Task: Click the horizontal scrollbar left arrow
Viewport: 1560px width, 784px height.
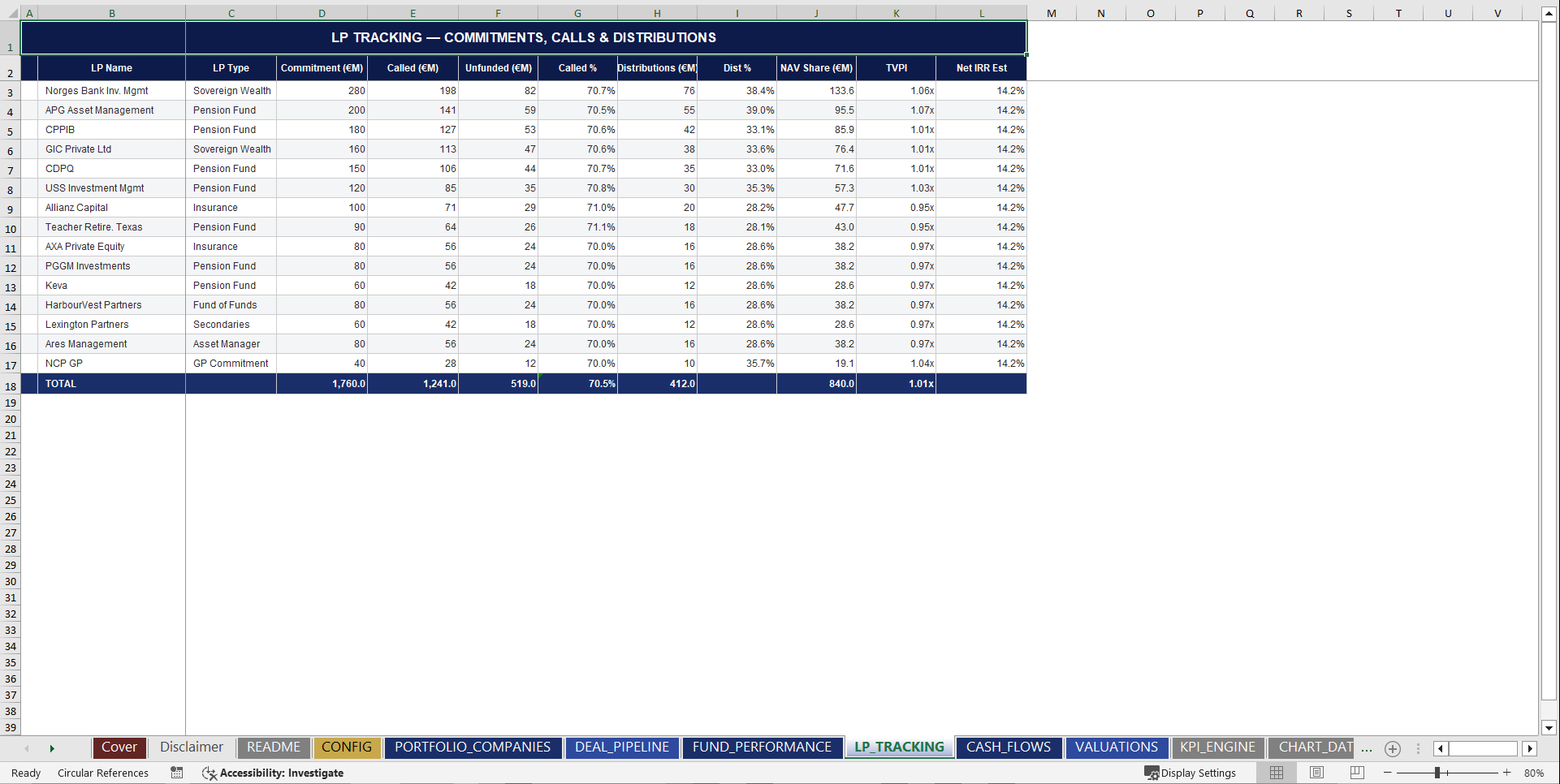Action: click(1441, 748)
